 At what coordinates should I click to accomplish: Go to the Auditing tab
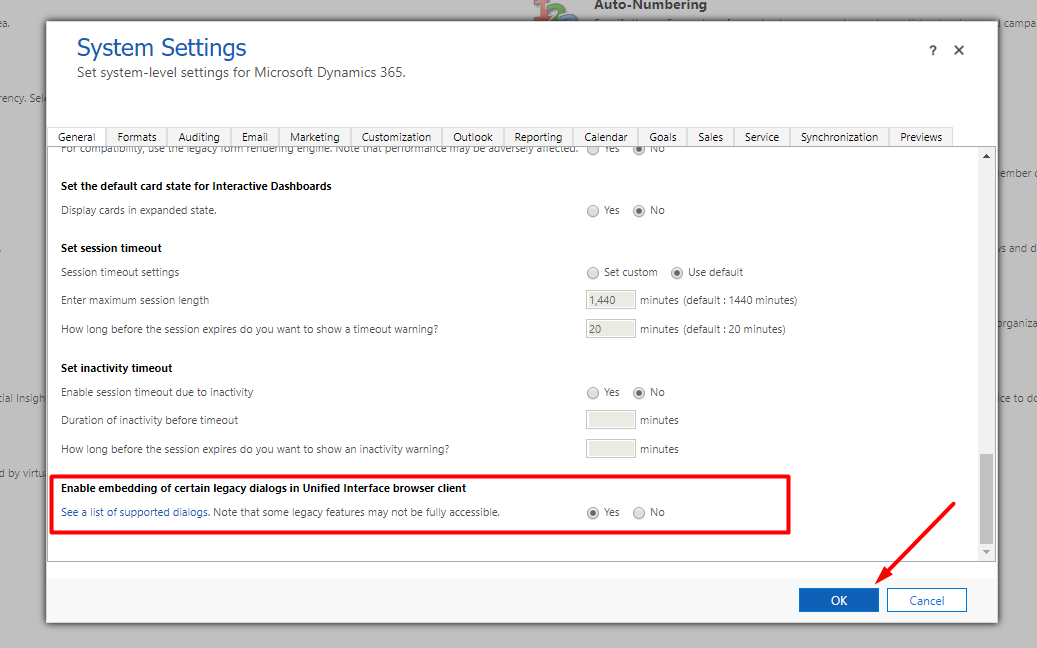coord(199,137)
